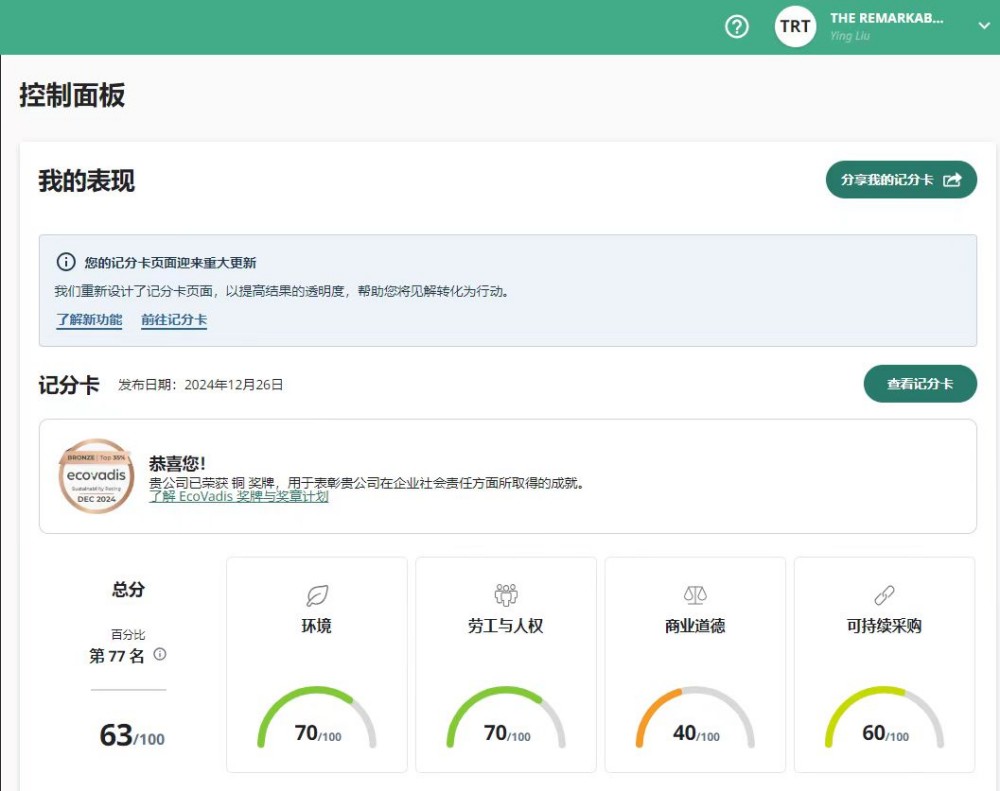The width and height of the screenshot is (1000, 791).
Task: Click the 分享我的记分卡 button
Action: [898, 180]
